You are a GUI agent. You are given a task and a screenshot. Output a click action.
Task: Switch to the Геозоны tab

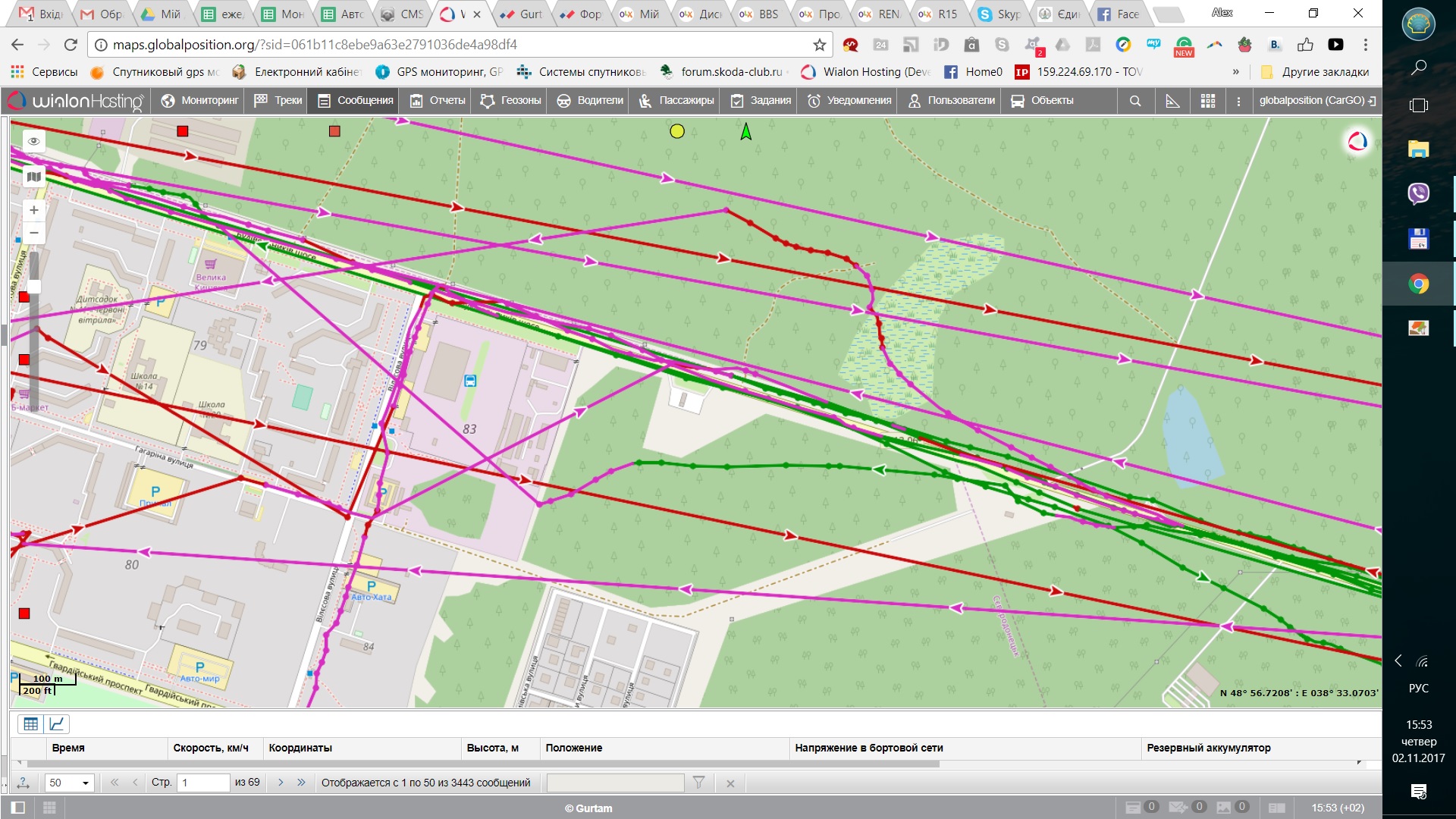pyautogui.click(x=510, y=101)
